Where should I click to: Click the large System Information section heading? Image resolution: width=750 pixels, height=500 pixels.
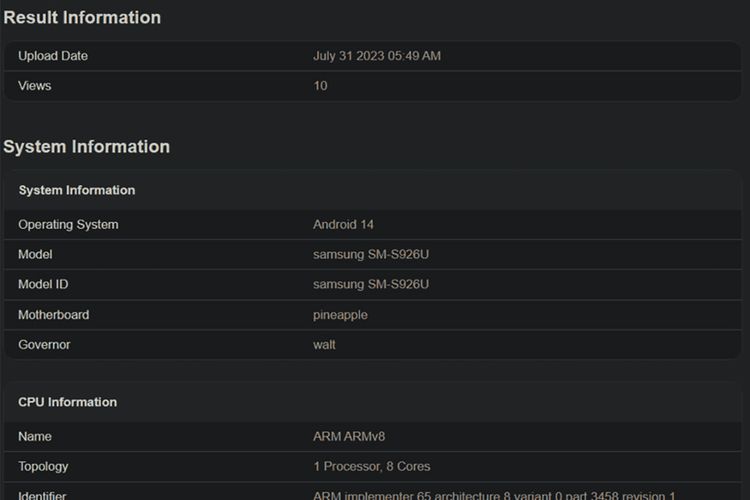pyautogui.click(x=87, y=147)
